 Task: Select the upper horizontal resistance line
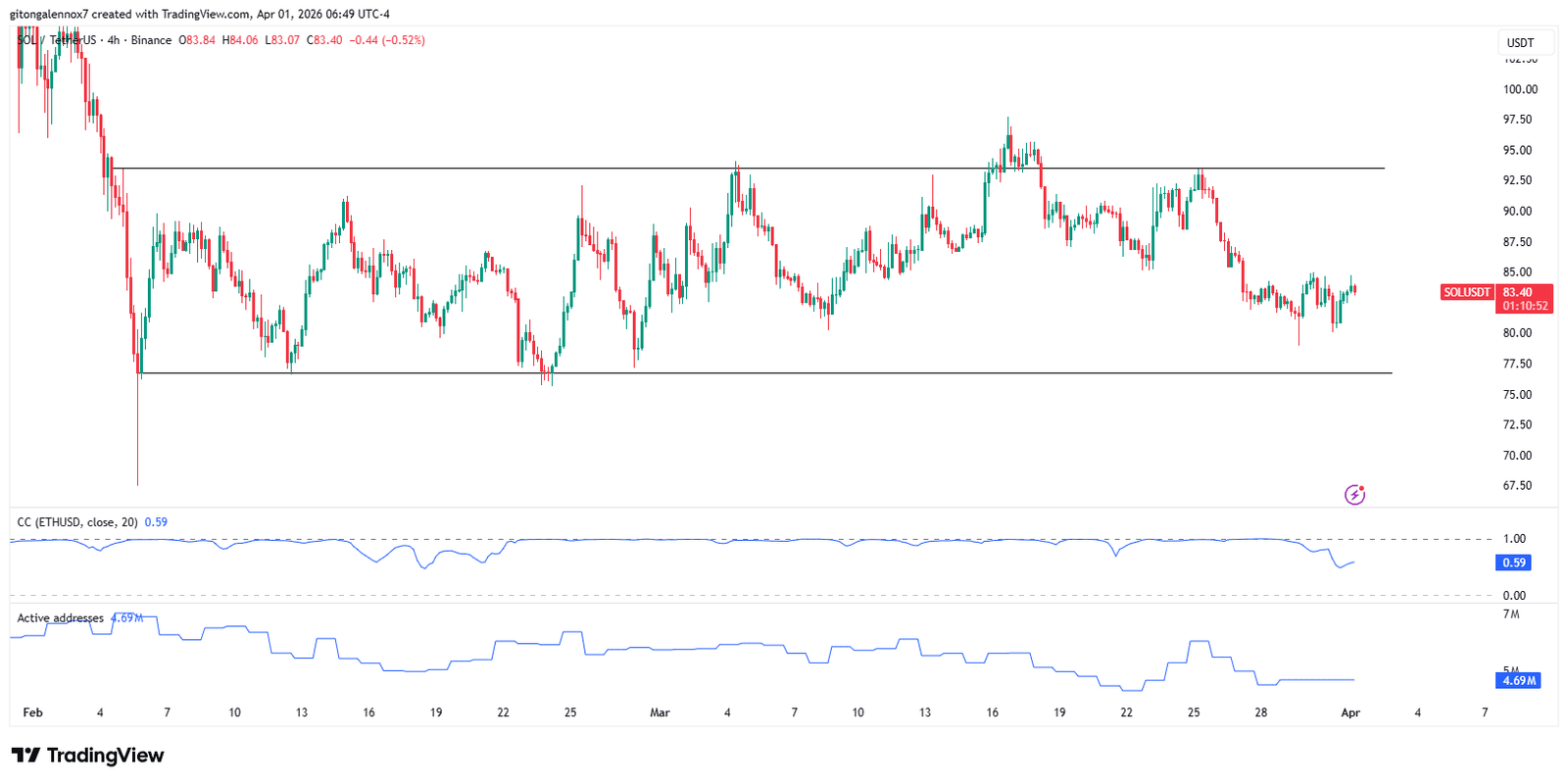686,169
